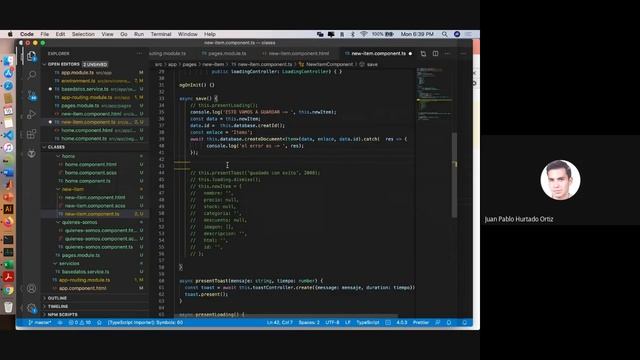Open the Accounts icon in activity bar
640x360 pixels.
click(x=31, y=288)
